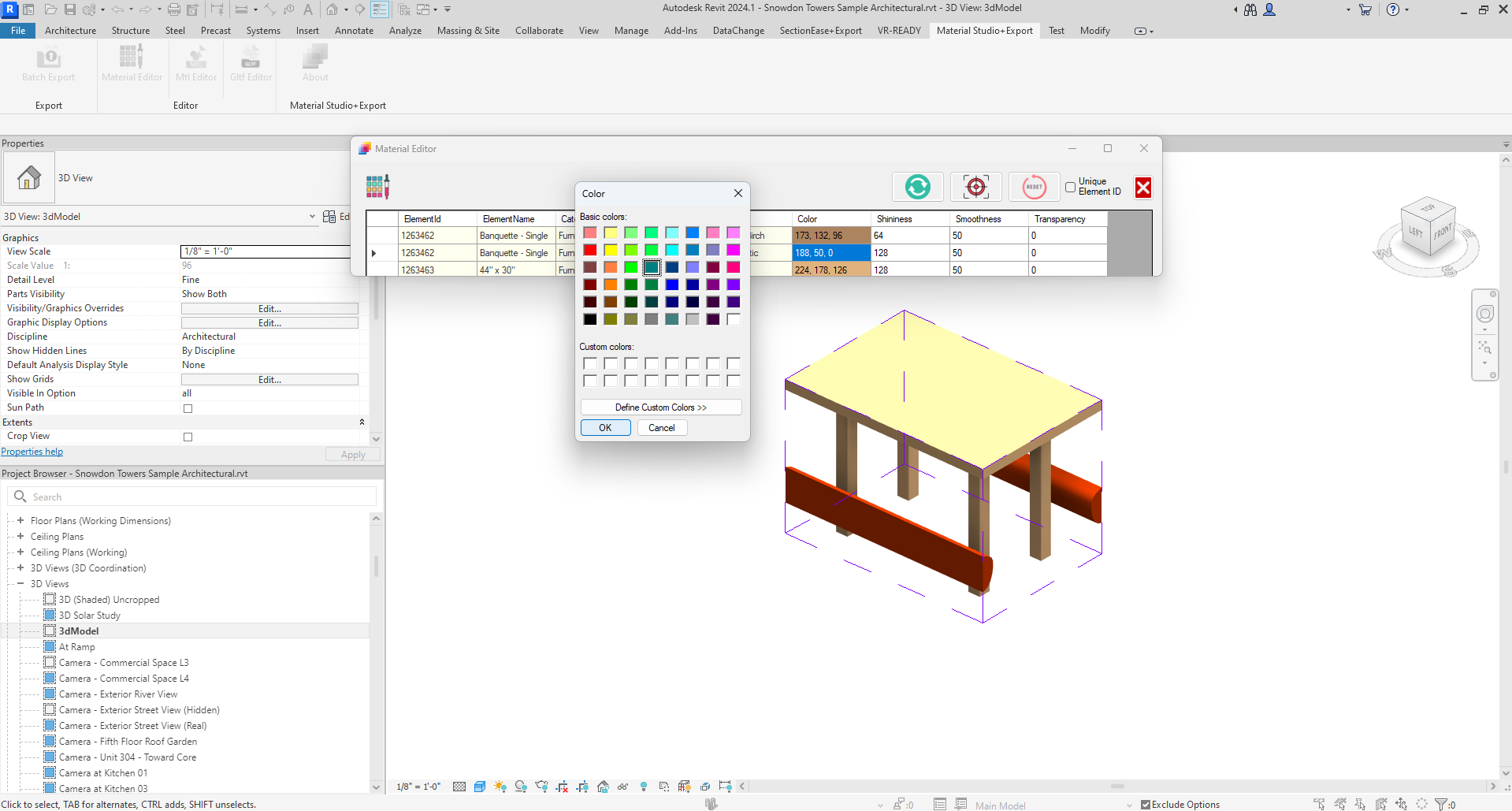Open the Properties help link

pos(32,452)
